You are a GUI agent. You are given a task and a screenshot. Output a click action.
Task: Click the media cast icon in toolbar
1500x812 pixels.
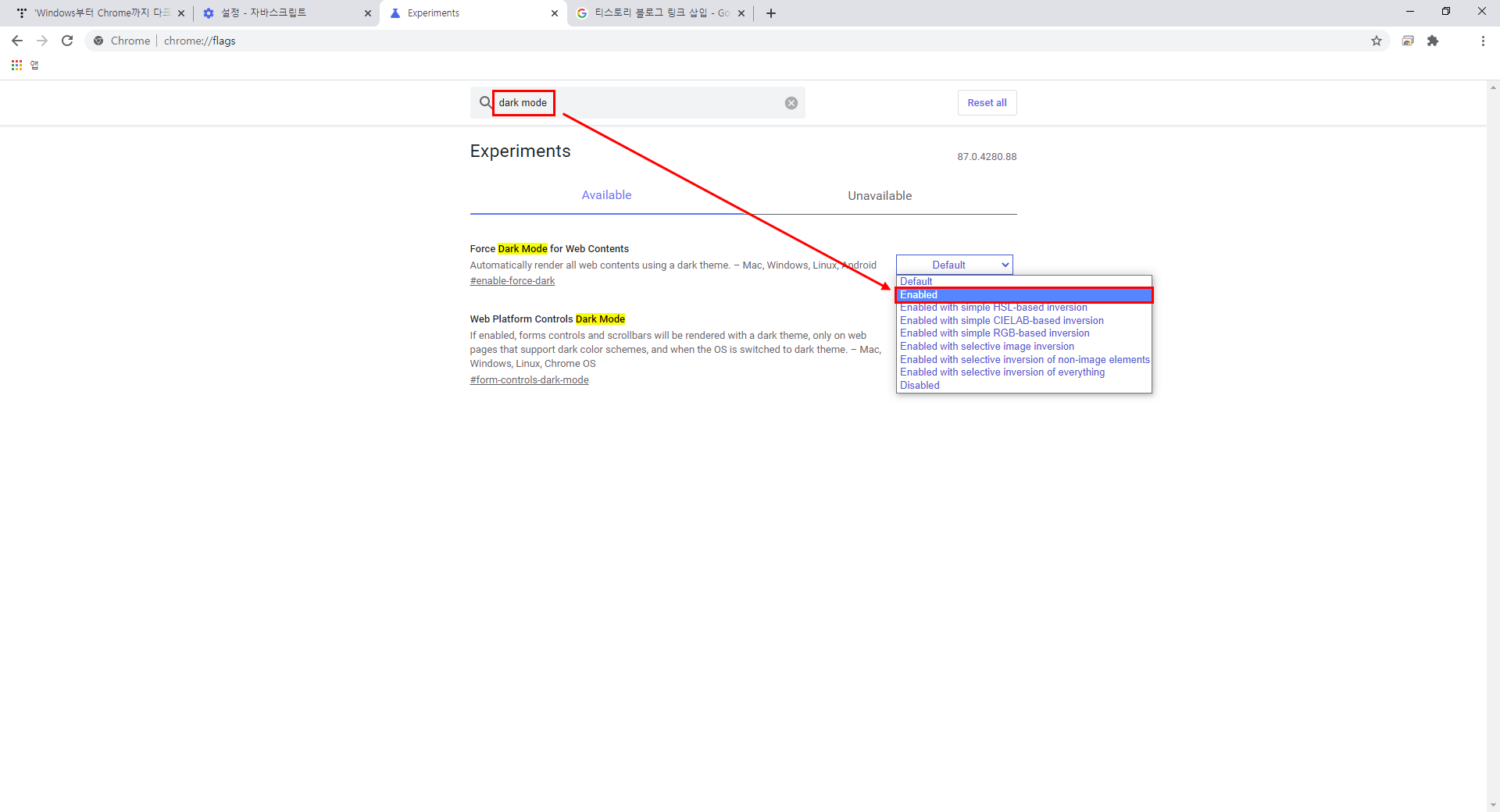coord(1408,41)
